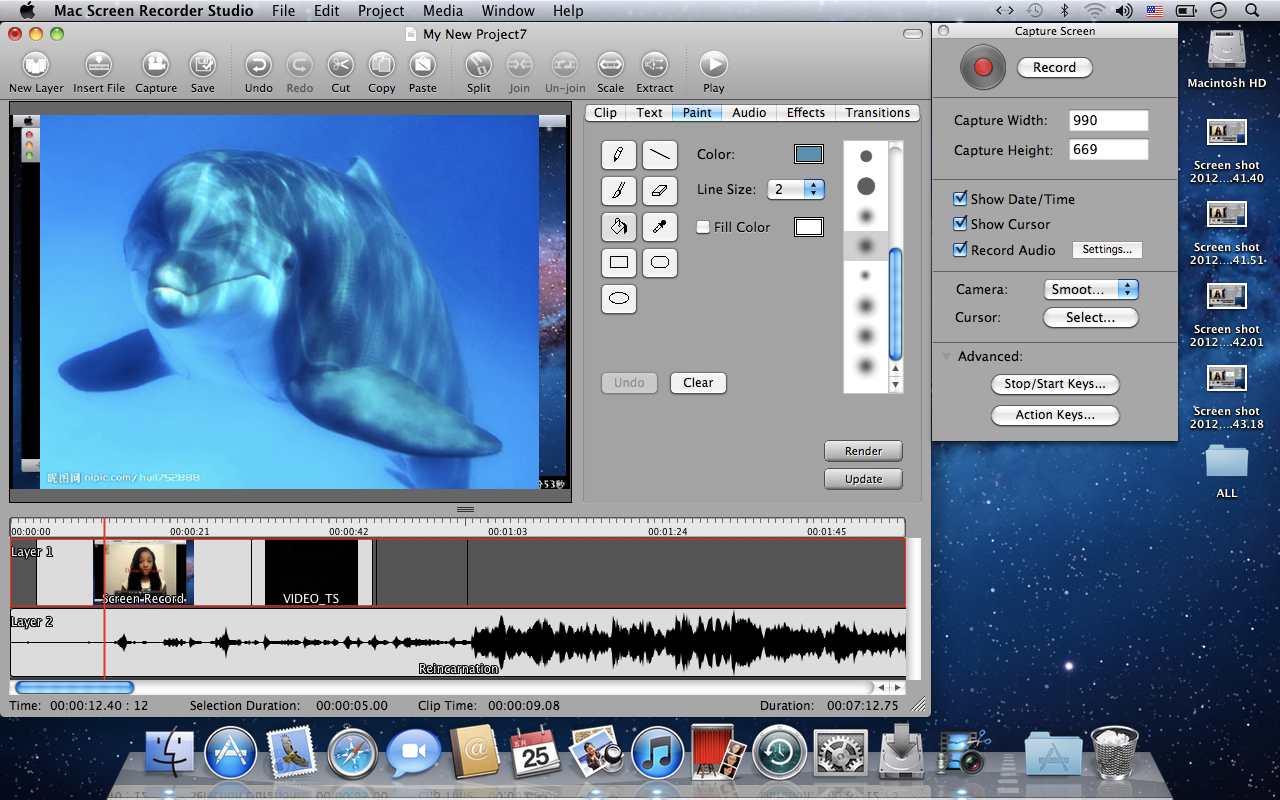Open the File menu
Image resolution: width=1280 pixels, height=800 pixels.
tap(283, 11)
